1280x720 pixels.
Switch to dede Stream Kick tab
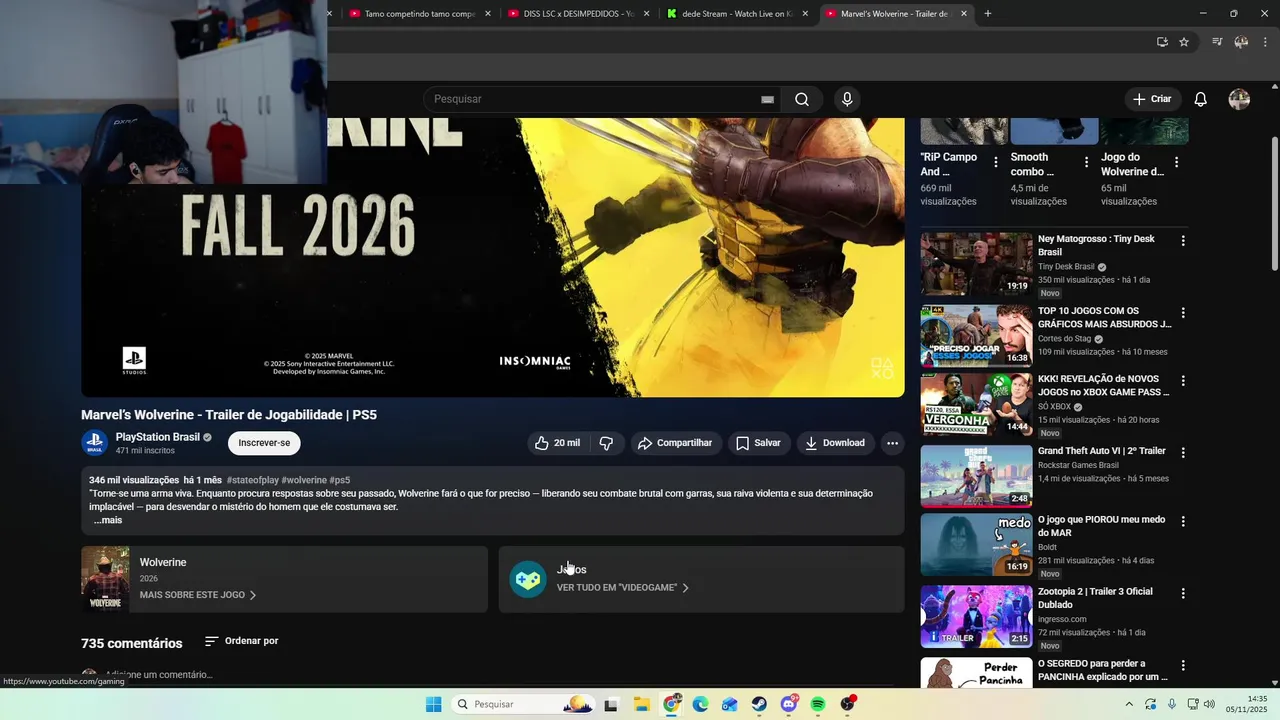pos(736,14)
